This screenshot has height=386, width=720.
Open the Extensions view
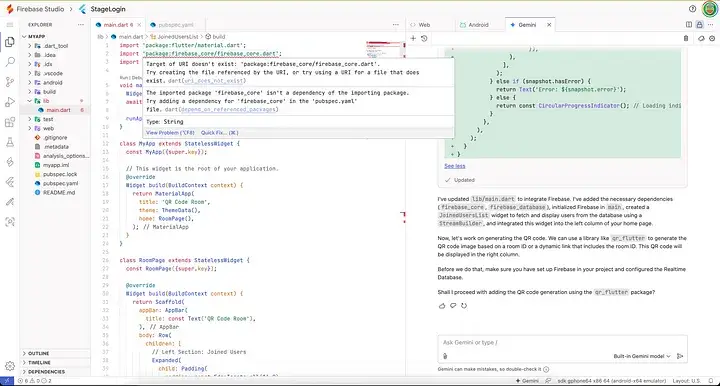coord(10,123)
